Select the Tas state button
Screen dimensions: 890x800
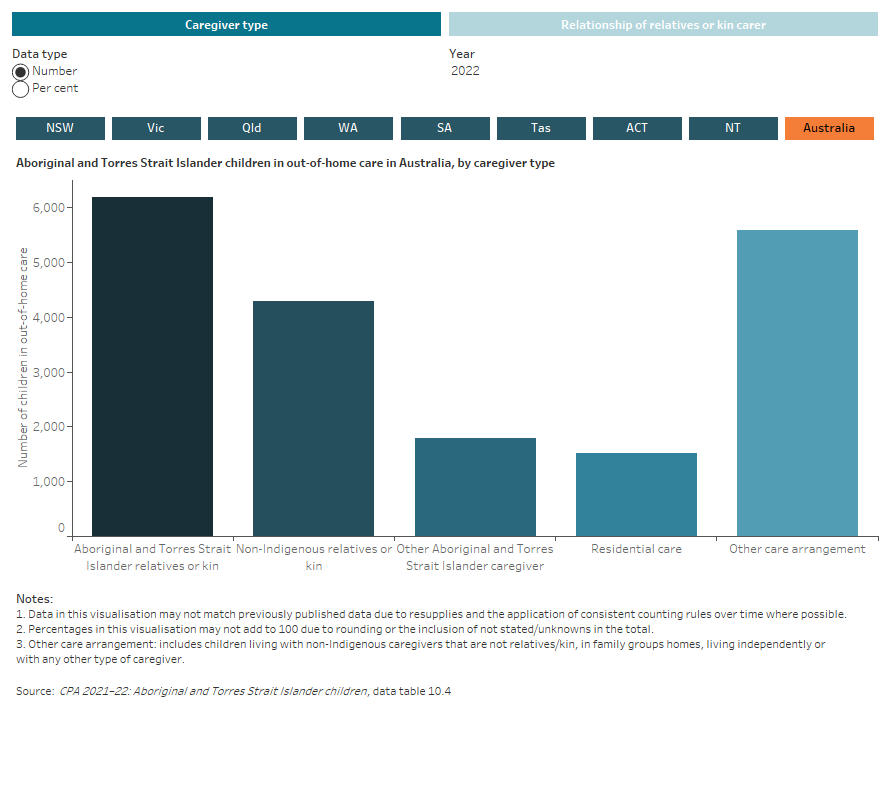541,128
